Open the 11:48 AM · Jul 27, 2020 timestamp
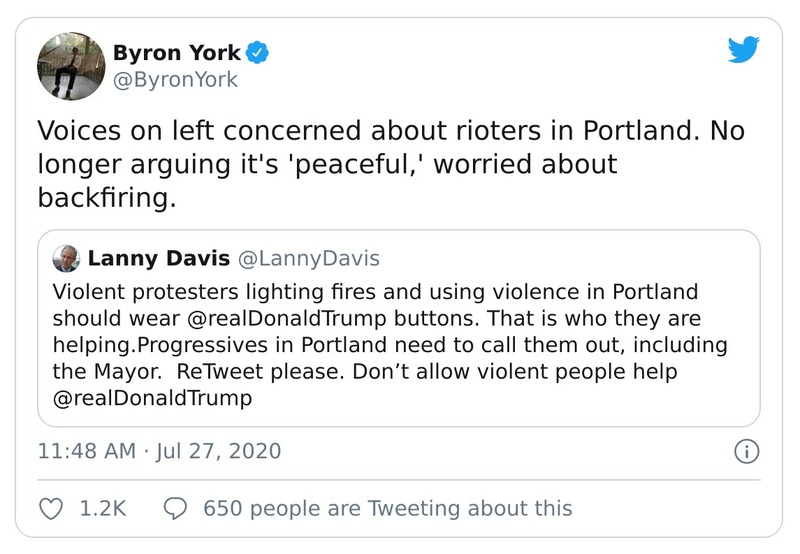The width and height of the screenshot is (800, 554). coord(159,452)
